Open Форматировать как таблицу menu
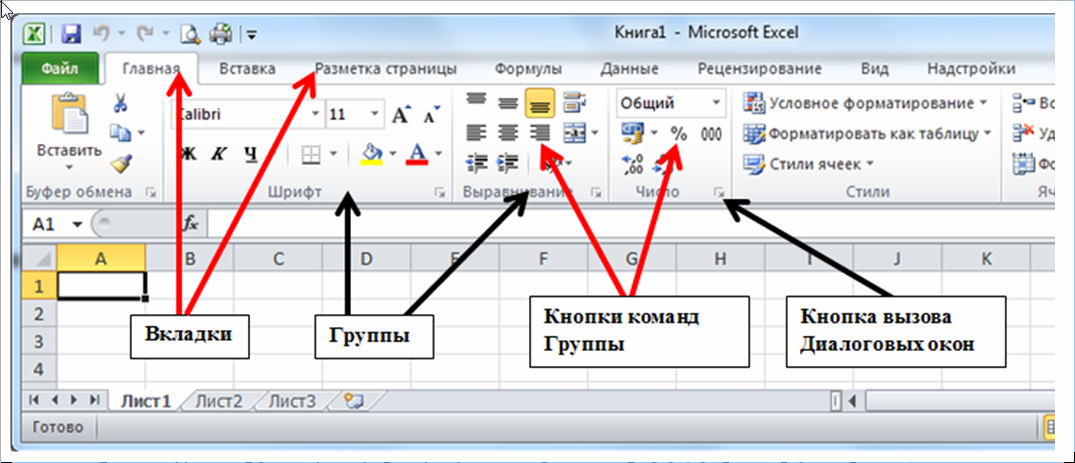Viewport: 1075px width, 463px height. pos(868,133)
